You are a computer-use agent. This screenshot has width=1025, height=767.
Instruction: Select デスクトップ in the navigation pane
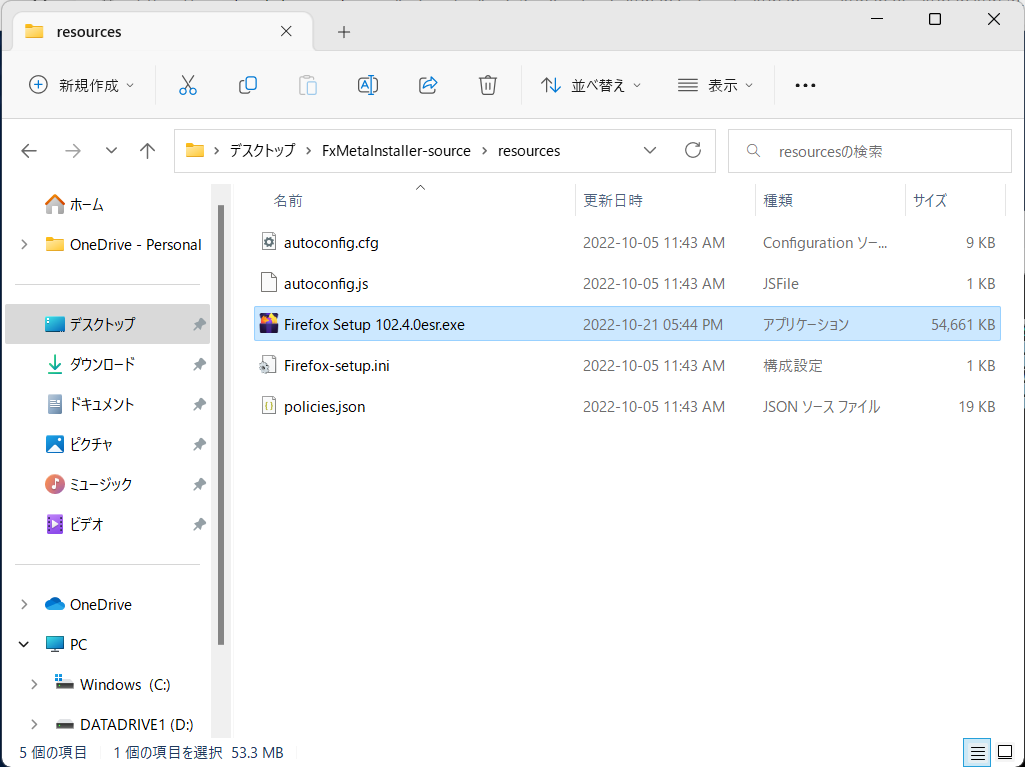pos(107,324)
